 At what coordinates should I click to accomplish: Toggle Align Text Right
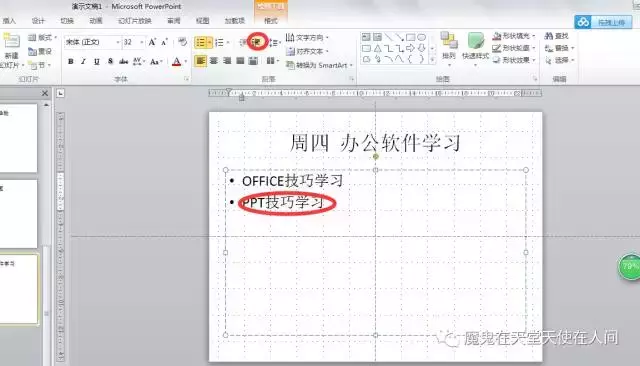point(227,61)
